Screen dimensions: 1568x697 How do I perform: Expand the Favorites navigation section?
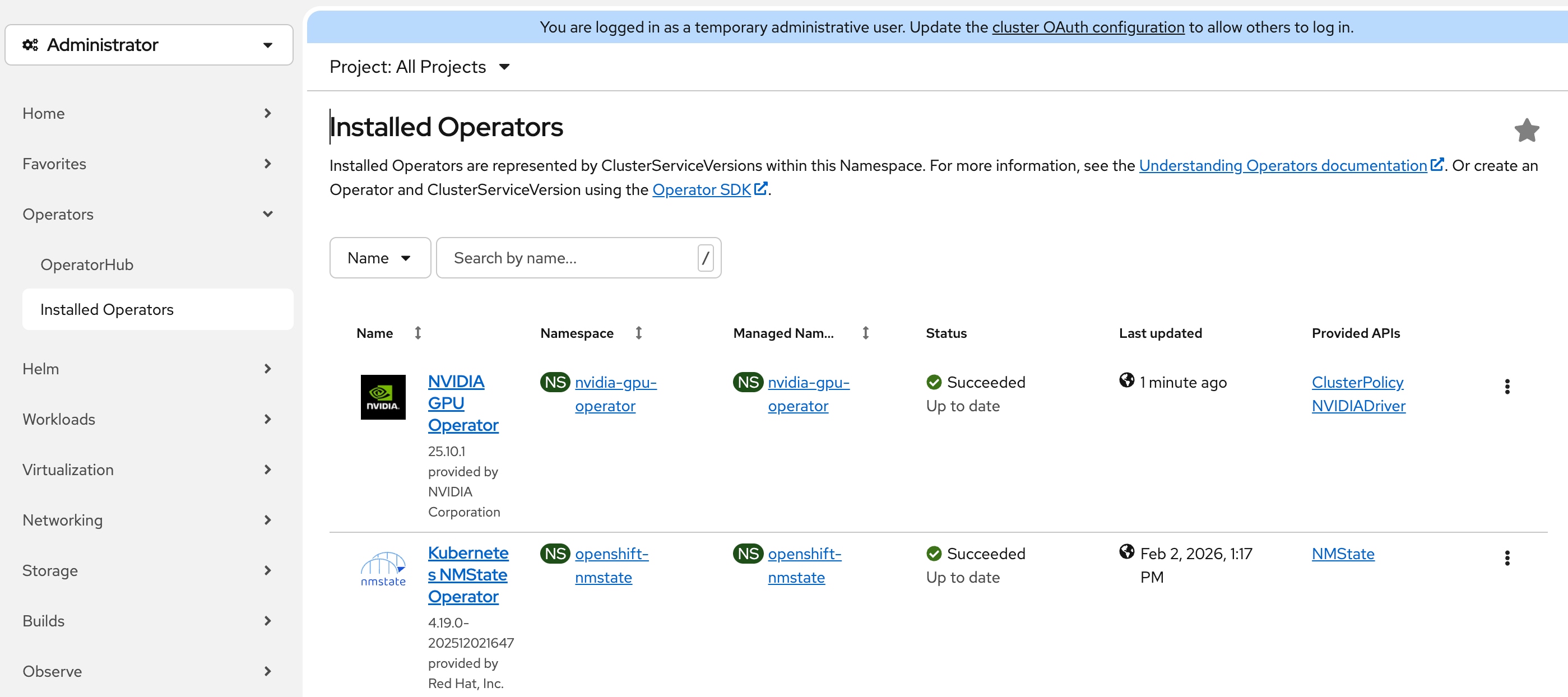(x=149, y=164)
